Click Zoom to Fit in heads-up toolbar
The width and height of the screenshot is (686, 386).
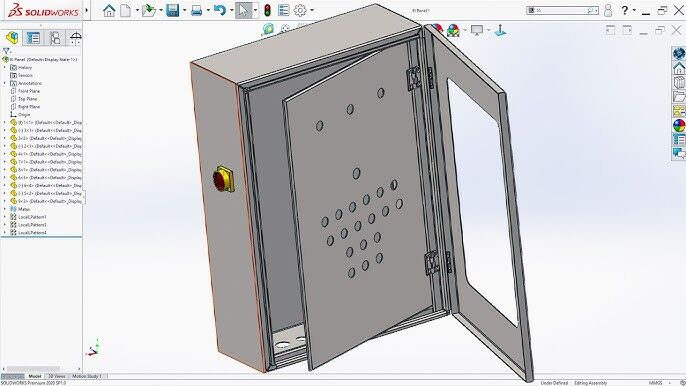268,29
